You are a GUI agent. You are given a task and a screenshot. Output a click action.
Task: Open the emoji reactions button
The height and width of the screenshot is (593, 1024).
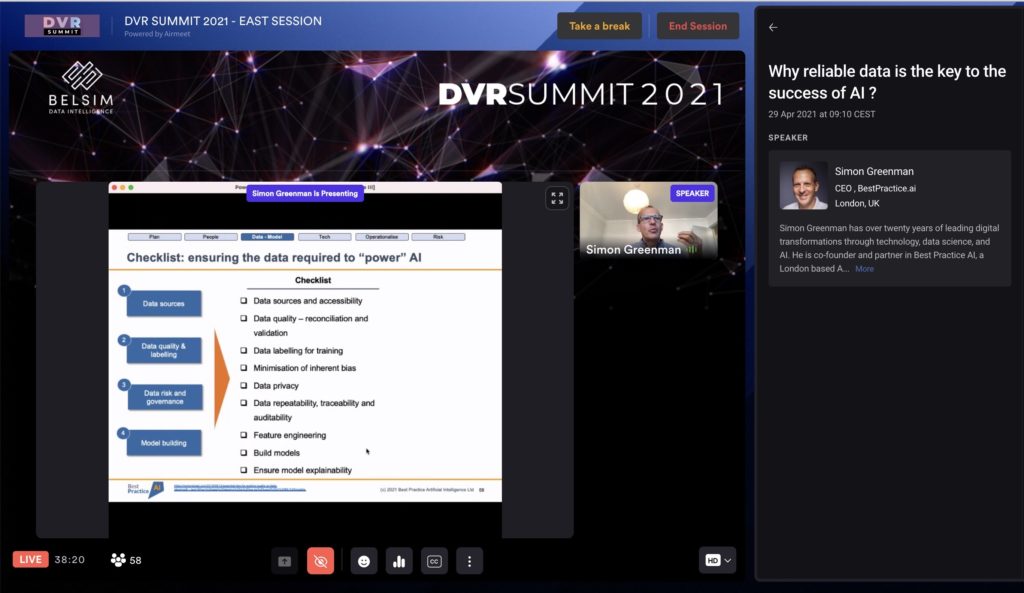click(x=364, y=561)
